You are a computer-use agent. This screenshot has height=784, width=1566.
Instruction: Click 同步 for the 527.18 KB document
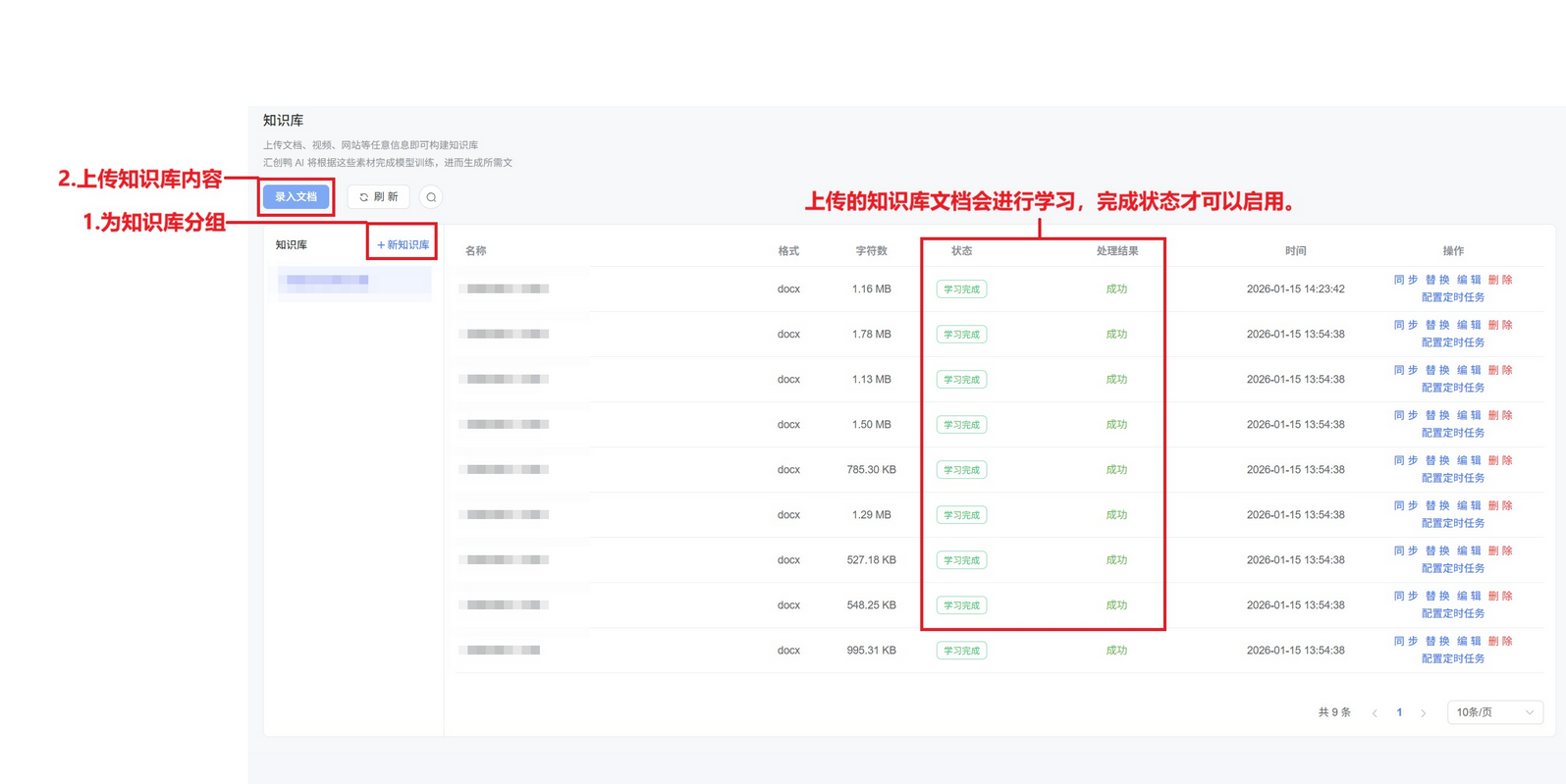point(1405,551)
